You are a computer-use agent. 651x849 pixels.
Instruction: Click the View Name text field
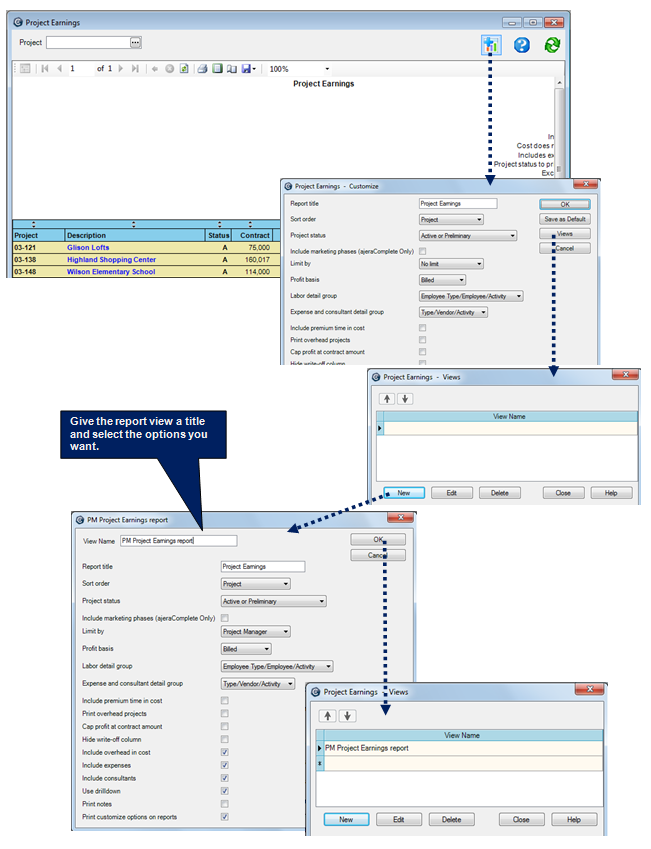(x=178, y=541)
